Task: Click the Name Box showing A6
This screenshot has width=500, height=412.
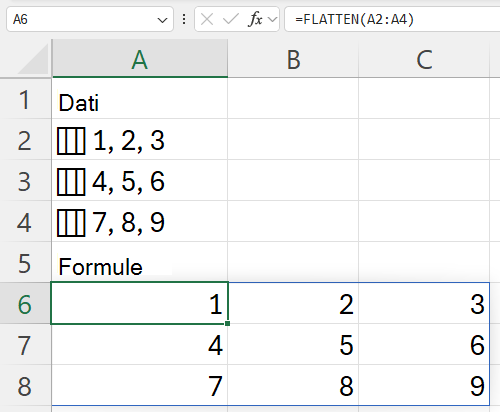Action: pyautogui.click(x=82, y=19)
